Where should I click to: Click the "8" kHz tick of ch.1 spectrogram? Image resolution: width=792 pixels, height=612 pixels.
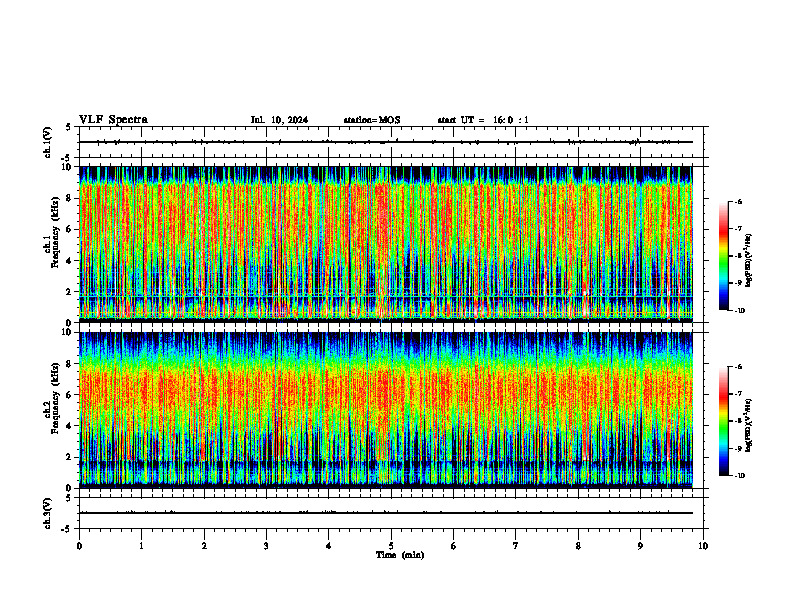[70, 198]
